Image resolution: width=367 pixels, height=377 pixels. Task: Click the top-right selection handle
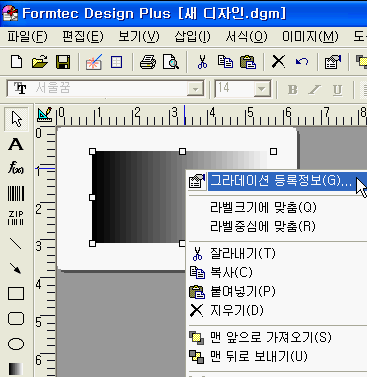click(273, 152)
